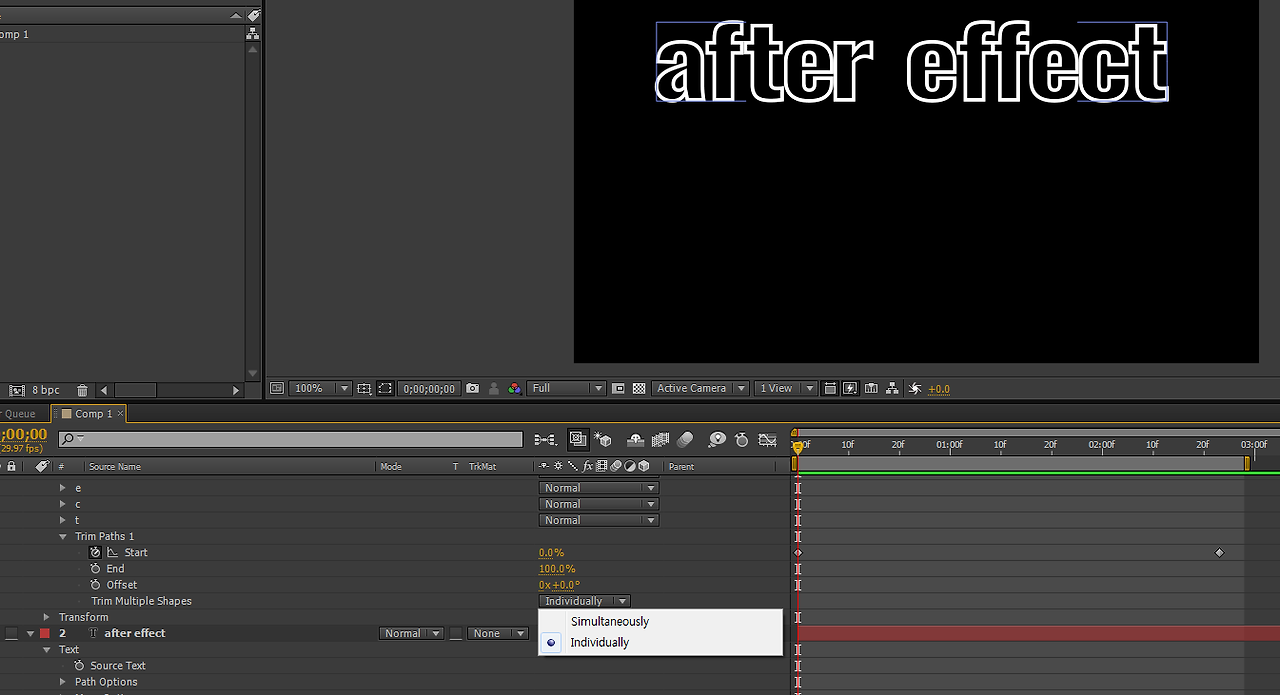Open Timeline icon in viewer bar
Image resolution: width=1280 pixels, height=695 pixels.
coord(871,388)
